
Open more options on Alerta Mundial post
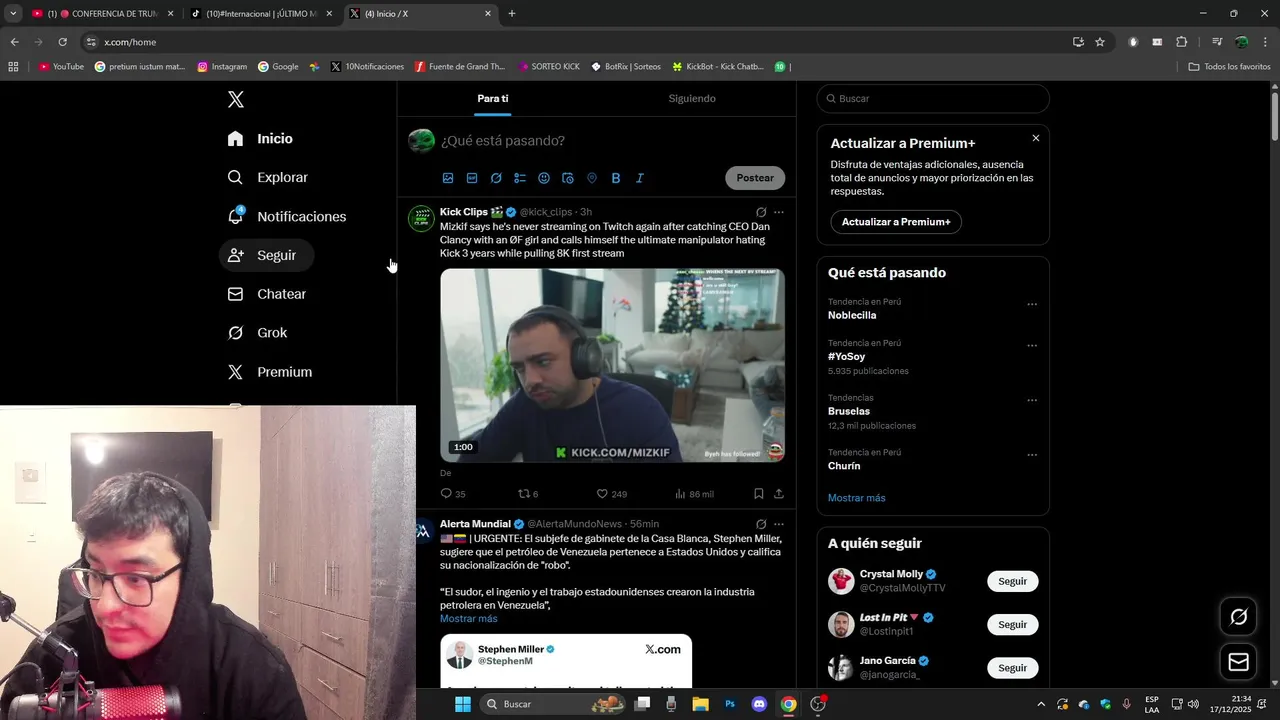779,524
